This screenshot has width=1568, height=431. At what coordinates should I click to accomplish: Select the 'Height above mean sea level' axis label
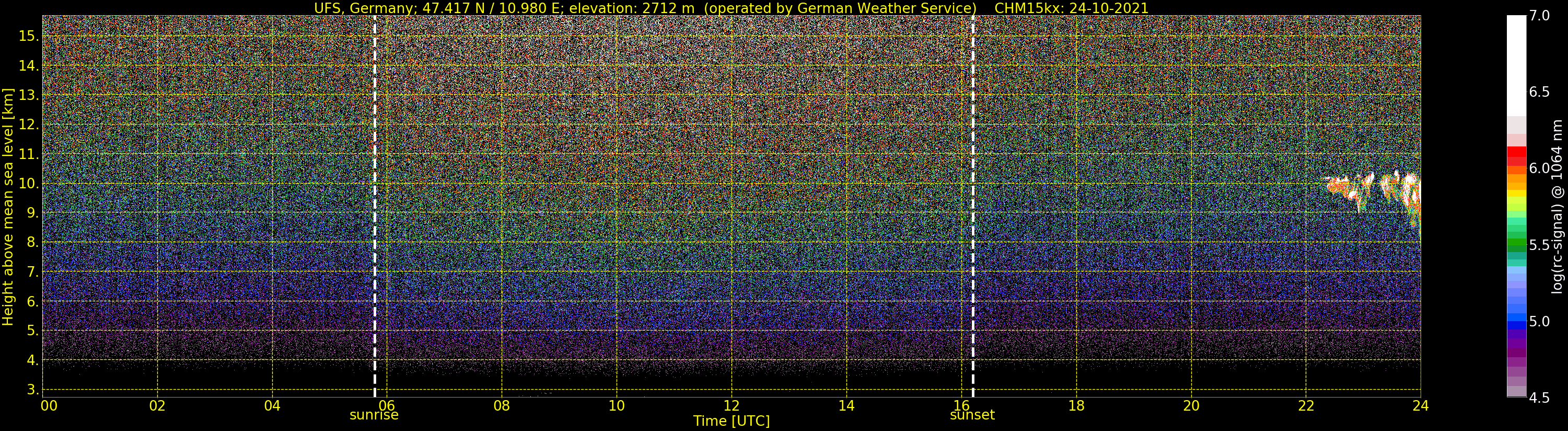coord(8,207)
